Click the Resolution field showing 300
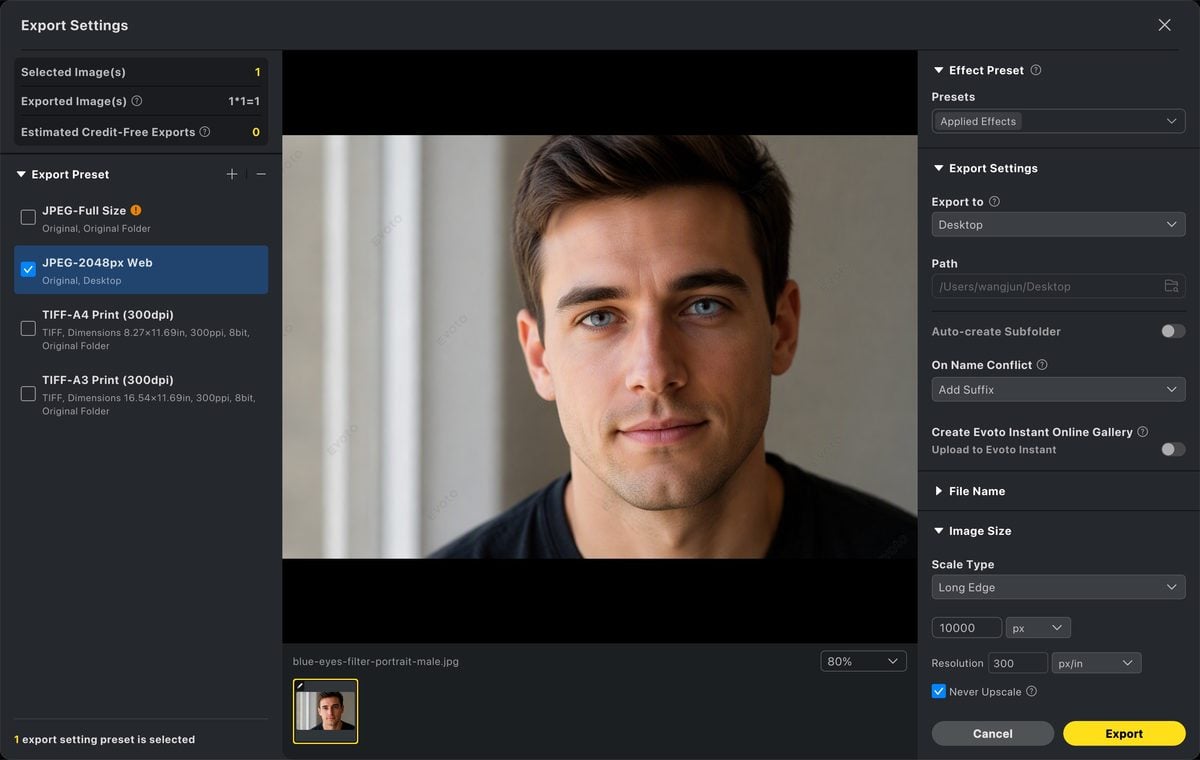This screenshot has width=1200, height=760. [1018, 663]
